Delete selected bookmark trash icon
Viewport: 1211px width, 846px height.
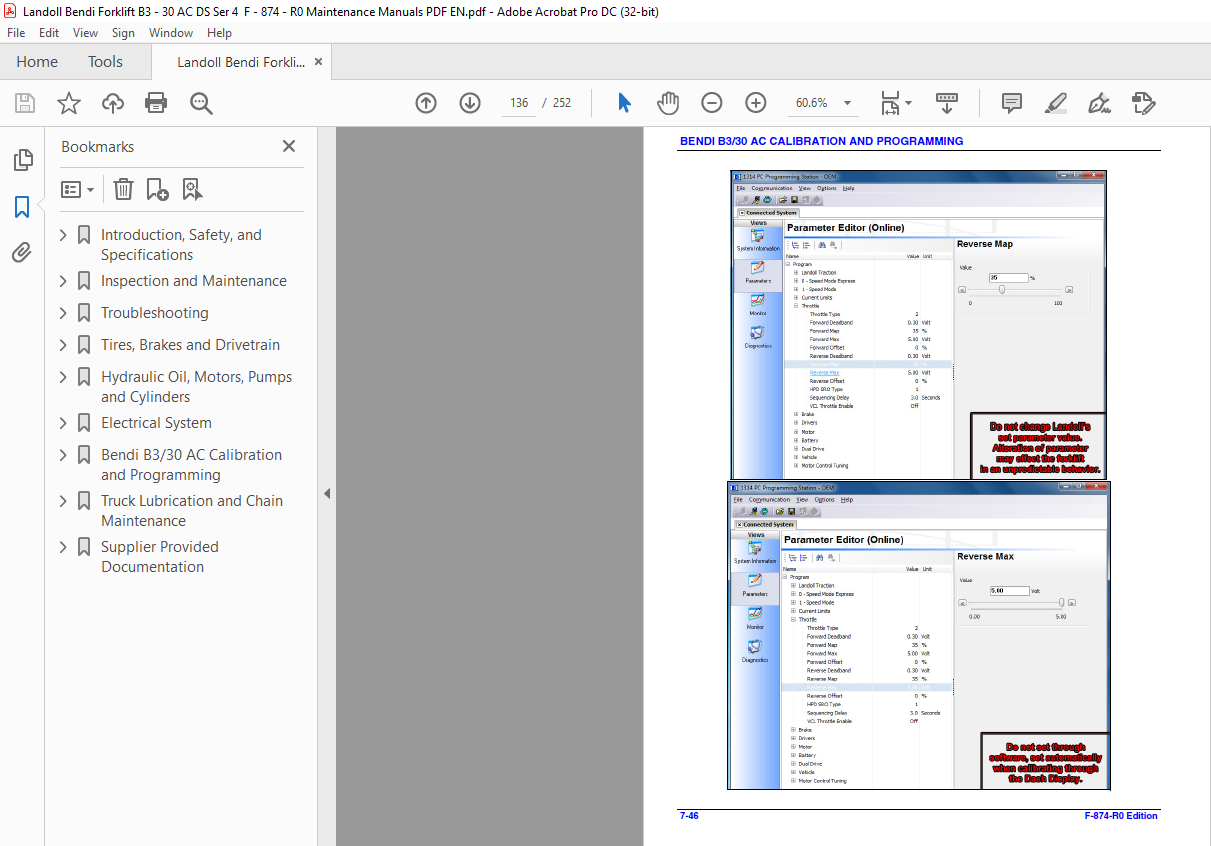coord(123,189)
